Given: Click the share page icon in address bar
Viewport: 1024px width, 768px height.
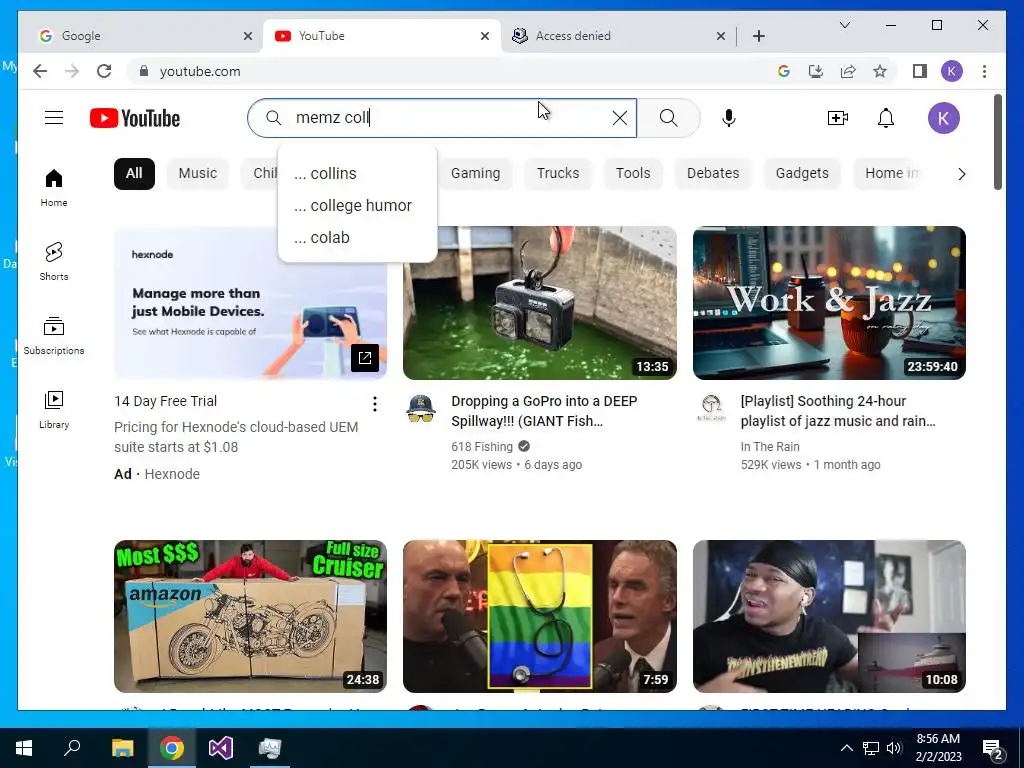Looking at the screenshot, I should [848, 71].
